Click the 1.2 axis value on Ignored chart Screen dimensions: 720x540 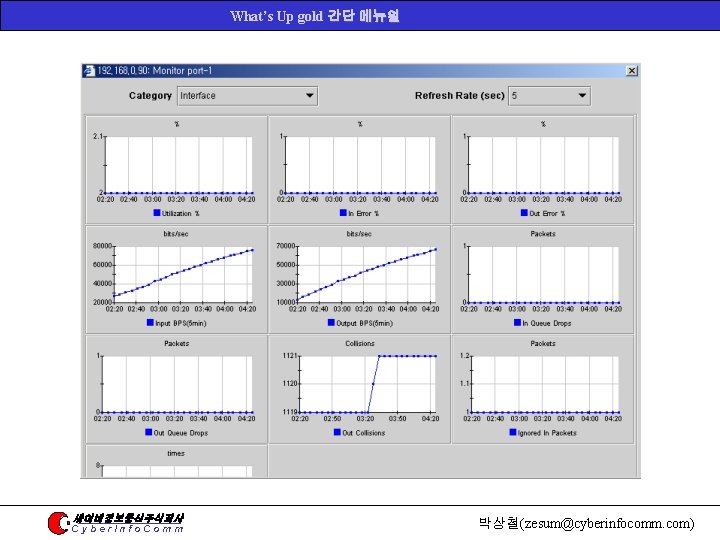(x=464, y=356)
